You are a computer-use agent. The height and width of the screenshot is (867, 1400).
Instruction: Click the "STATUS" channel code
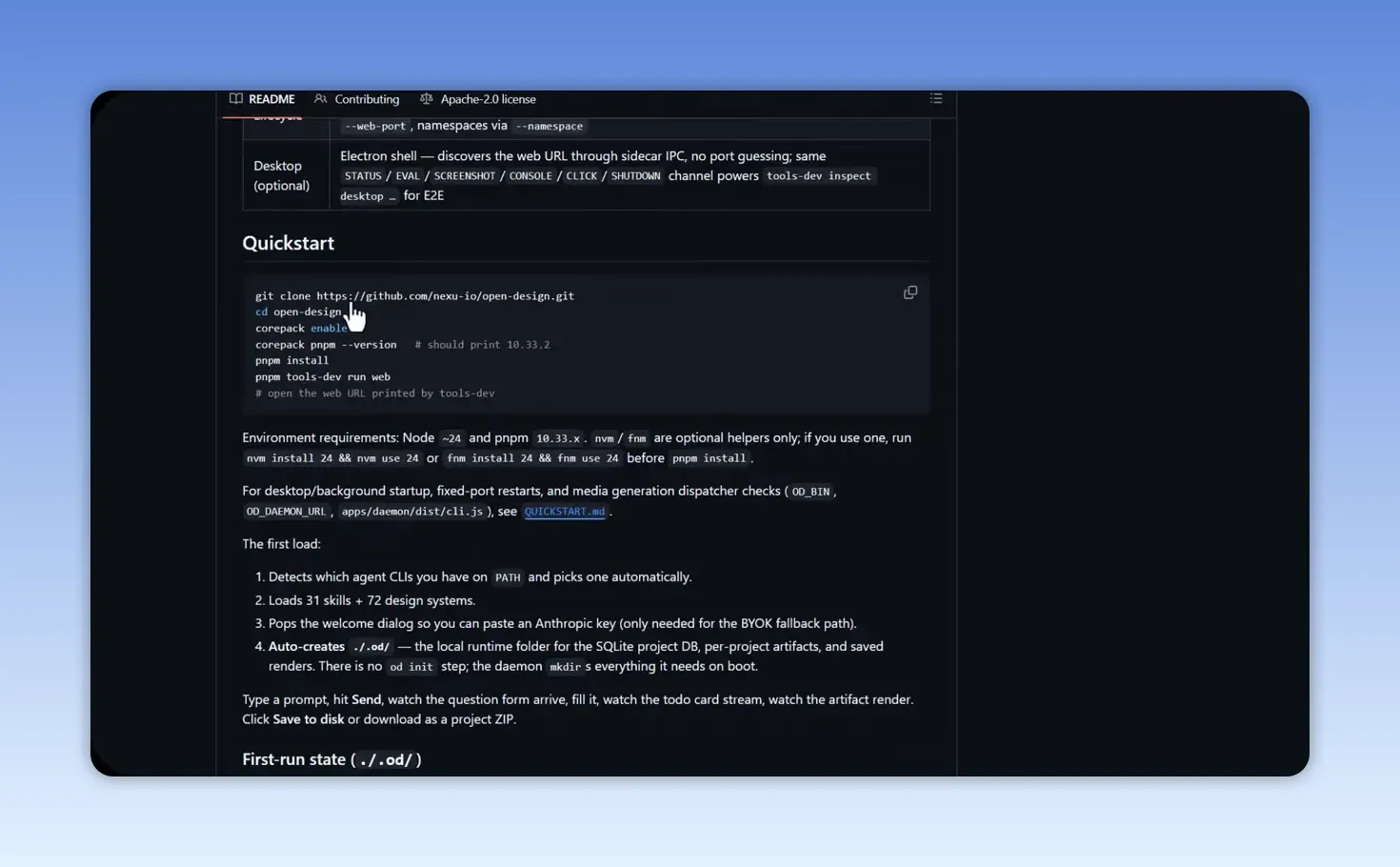click(363, 176)
